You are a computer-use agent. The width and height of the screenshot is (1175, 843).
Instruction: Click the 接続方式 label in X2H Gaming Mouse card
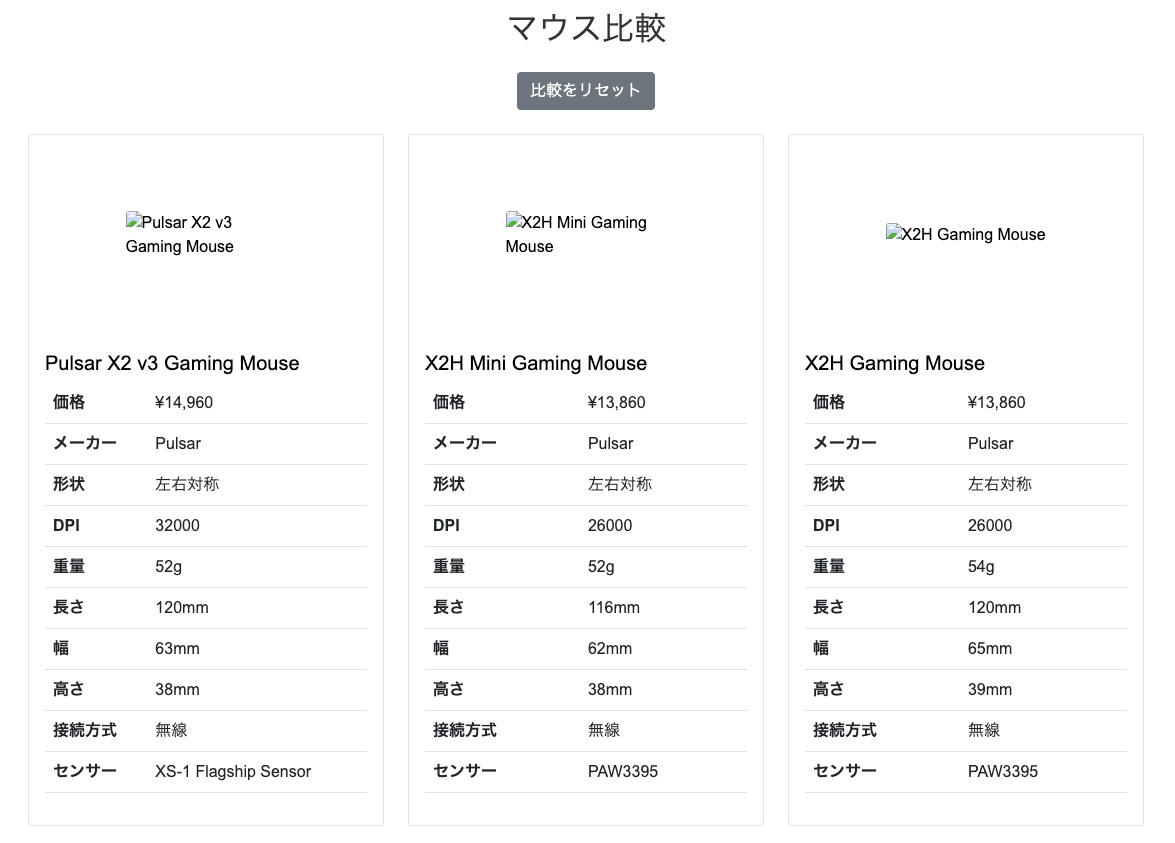[x=845, y=730]
